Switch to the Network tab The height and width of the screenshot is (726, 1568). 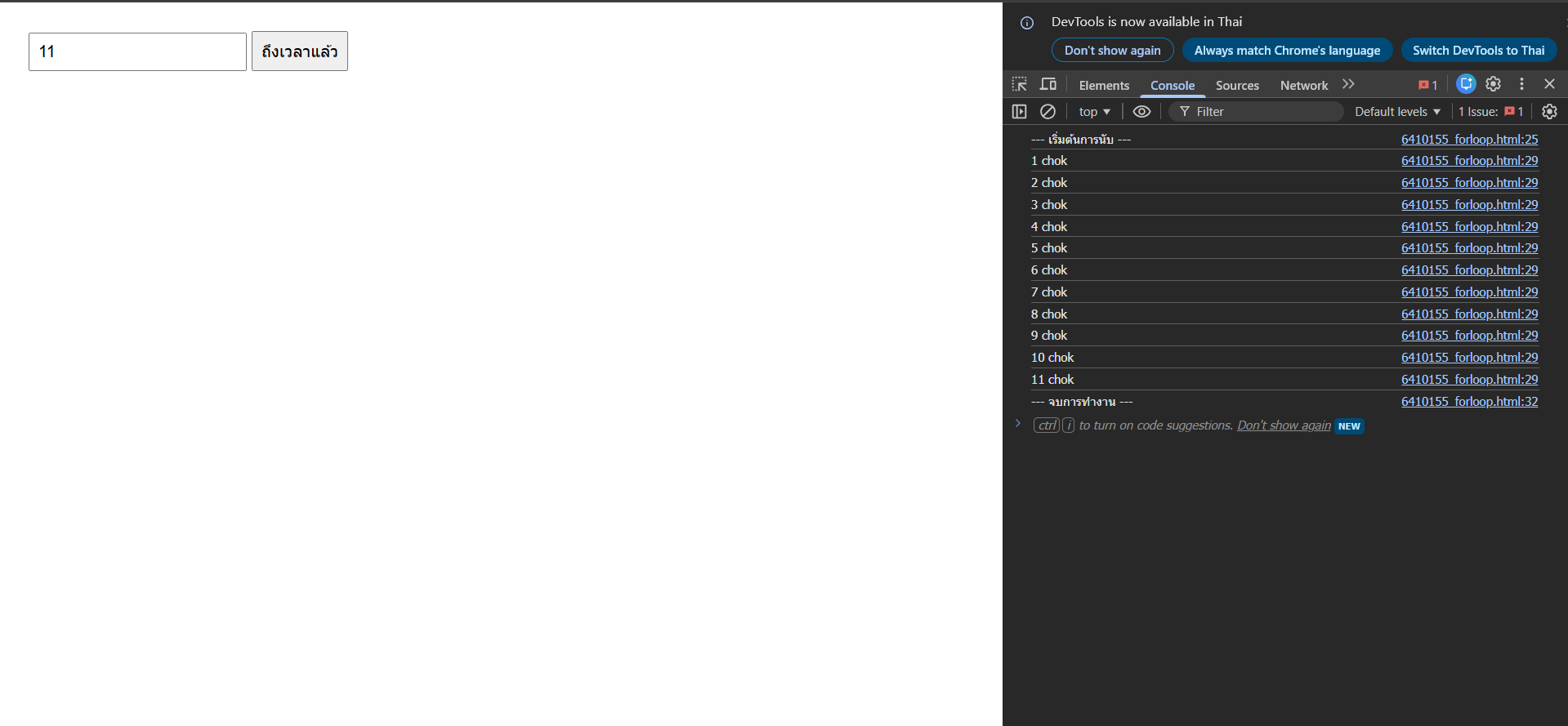click(x=1303, y=86)
